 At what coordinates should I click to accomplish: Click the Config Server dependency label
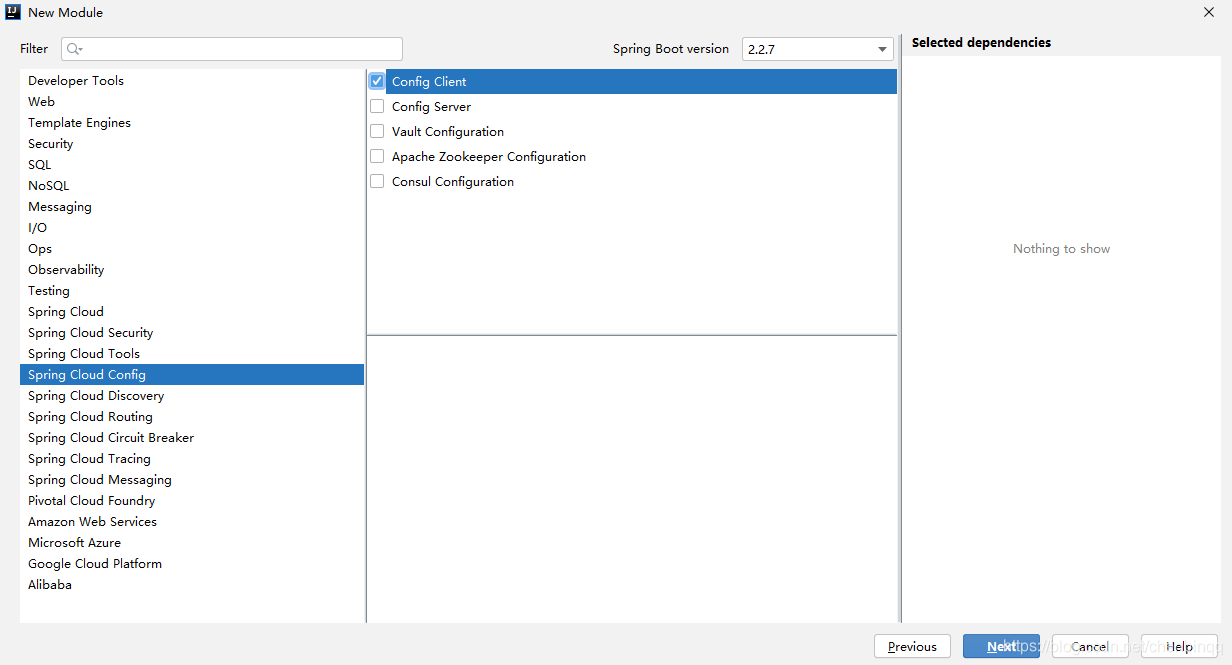(431, 107)
